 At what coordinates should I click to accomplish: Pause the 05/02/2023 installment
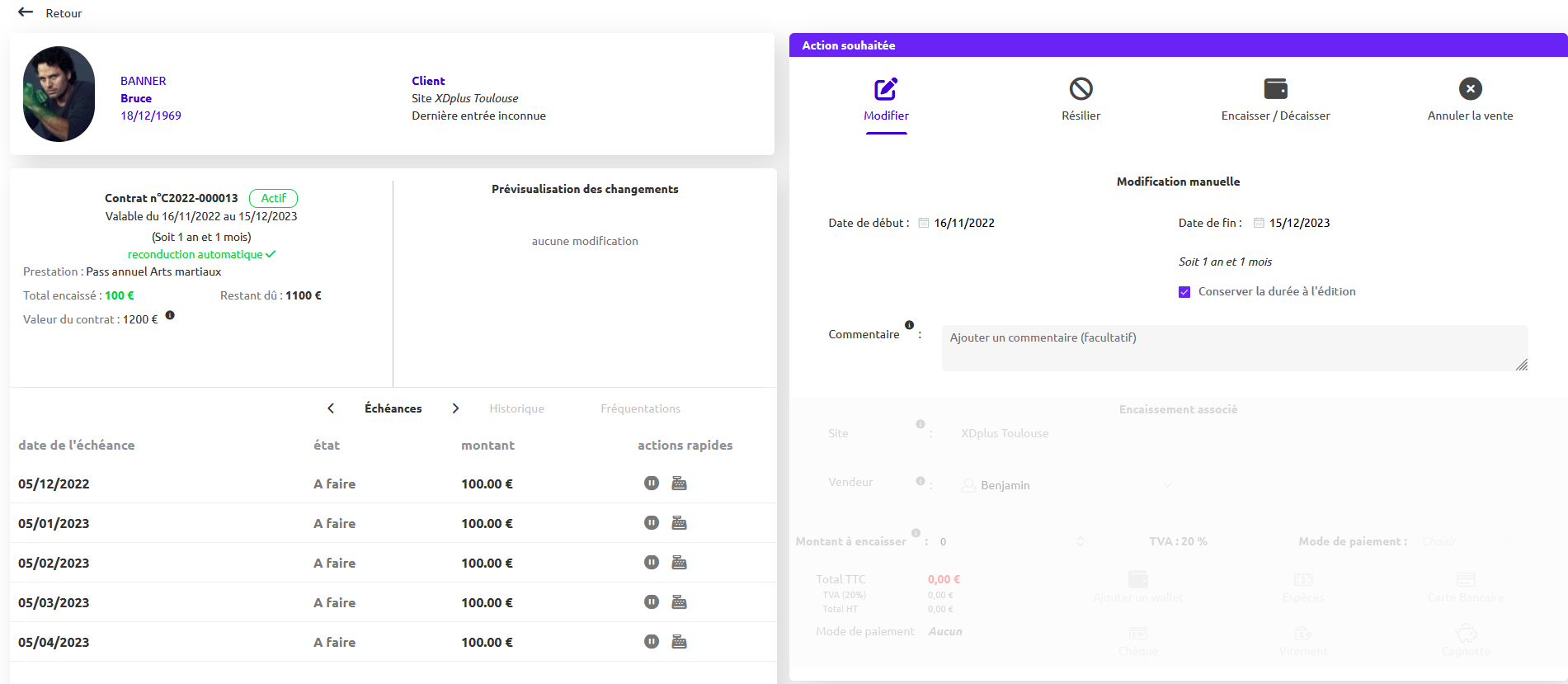tap(652, 563)
